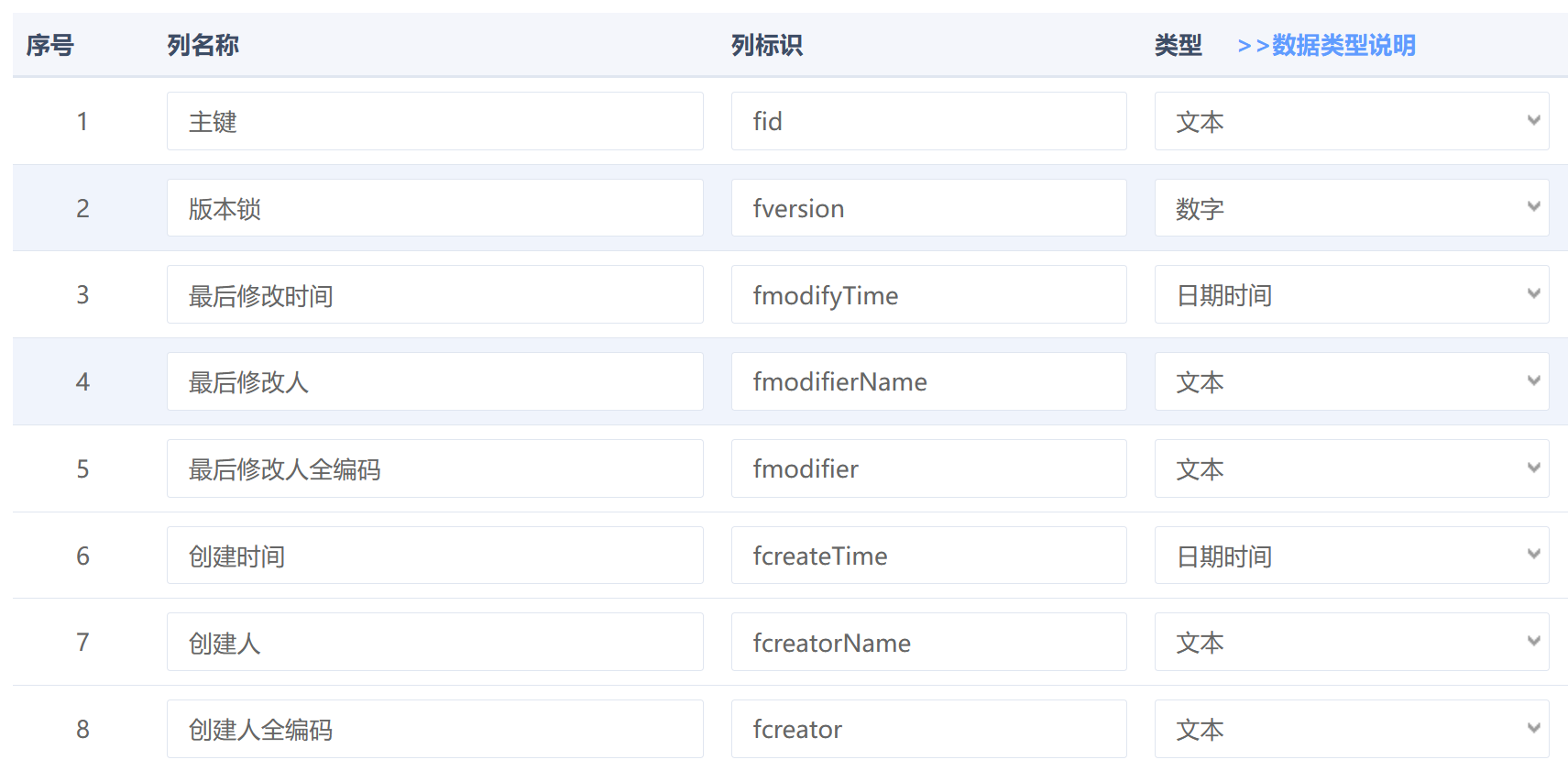Click the 最后修改人全编码 name field
1568x782 pixels.
[x=435, y=468]
